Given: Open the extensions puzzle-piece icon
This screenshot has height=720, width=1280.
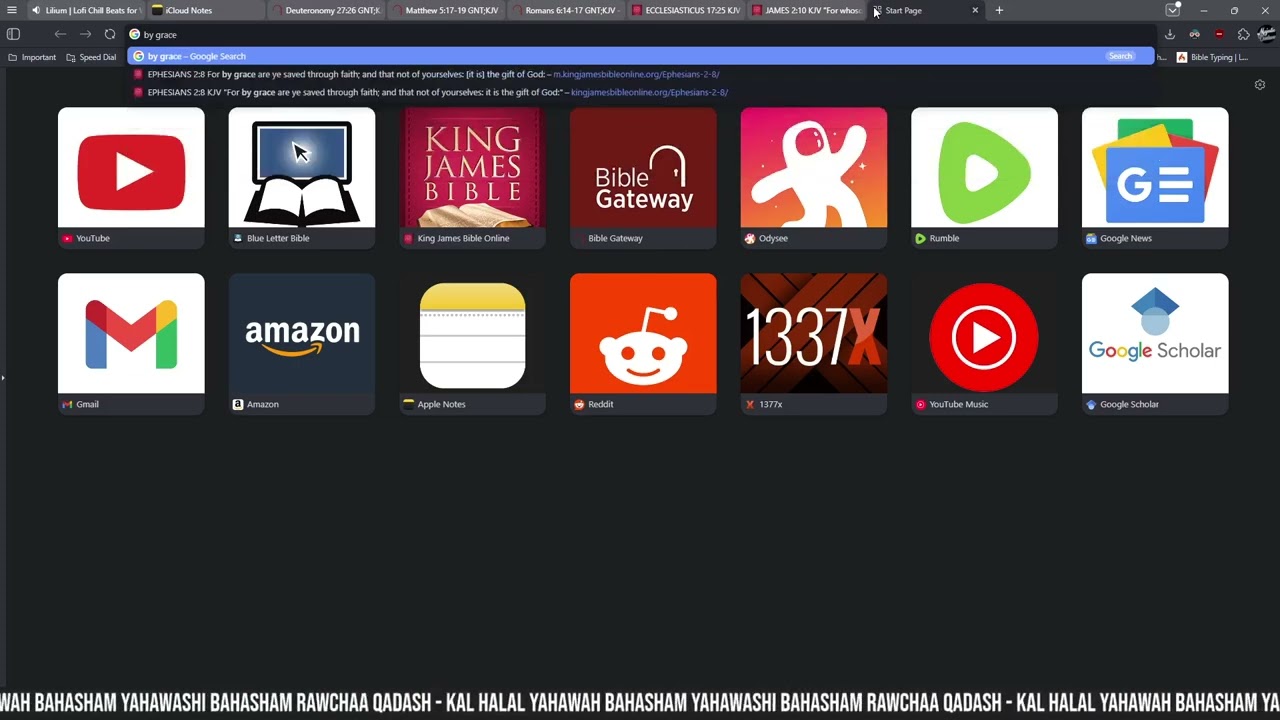Looking at the screenshot, I should click(x=1243, y=34).
